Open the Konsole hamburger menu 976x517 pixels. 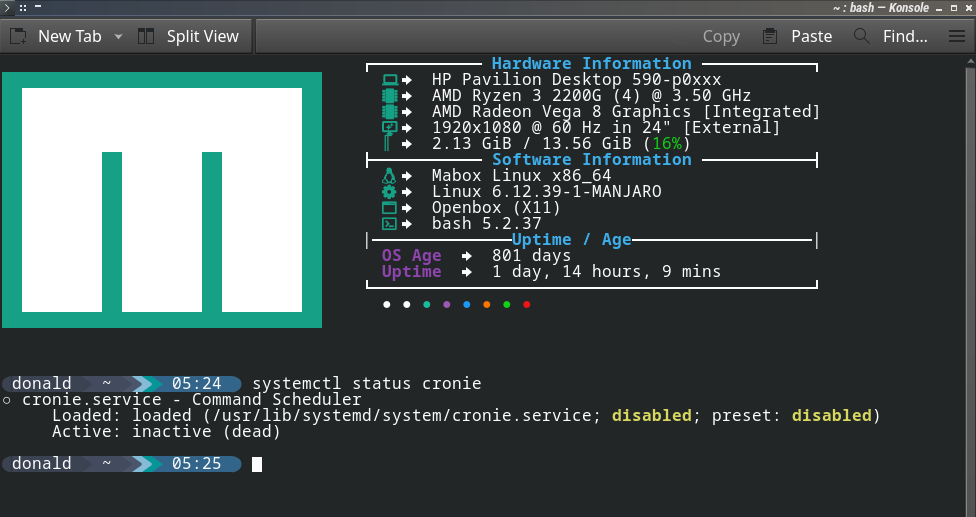pos(957,36)
